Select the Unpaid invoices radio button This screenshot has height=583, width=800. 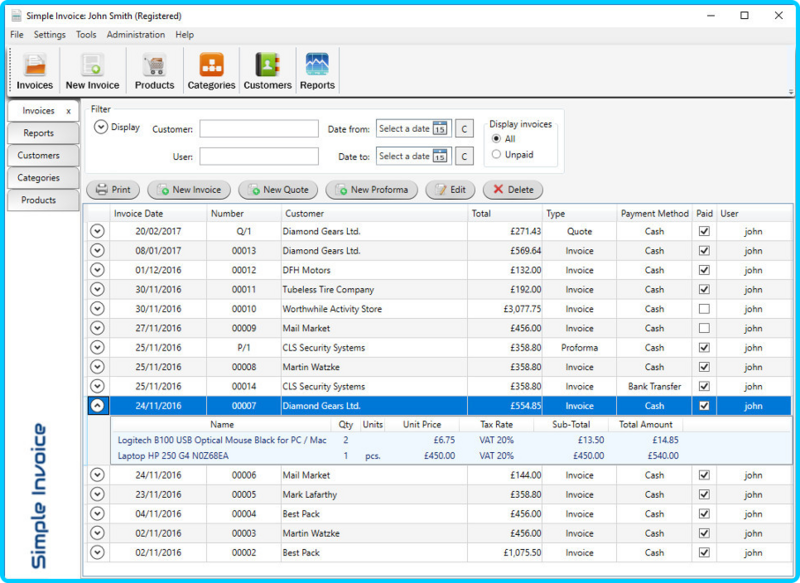pos(496,154)
